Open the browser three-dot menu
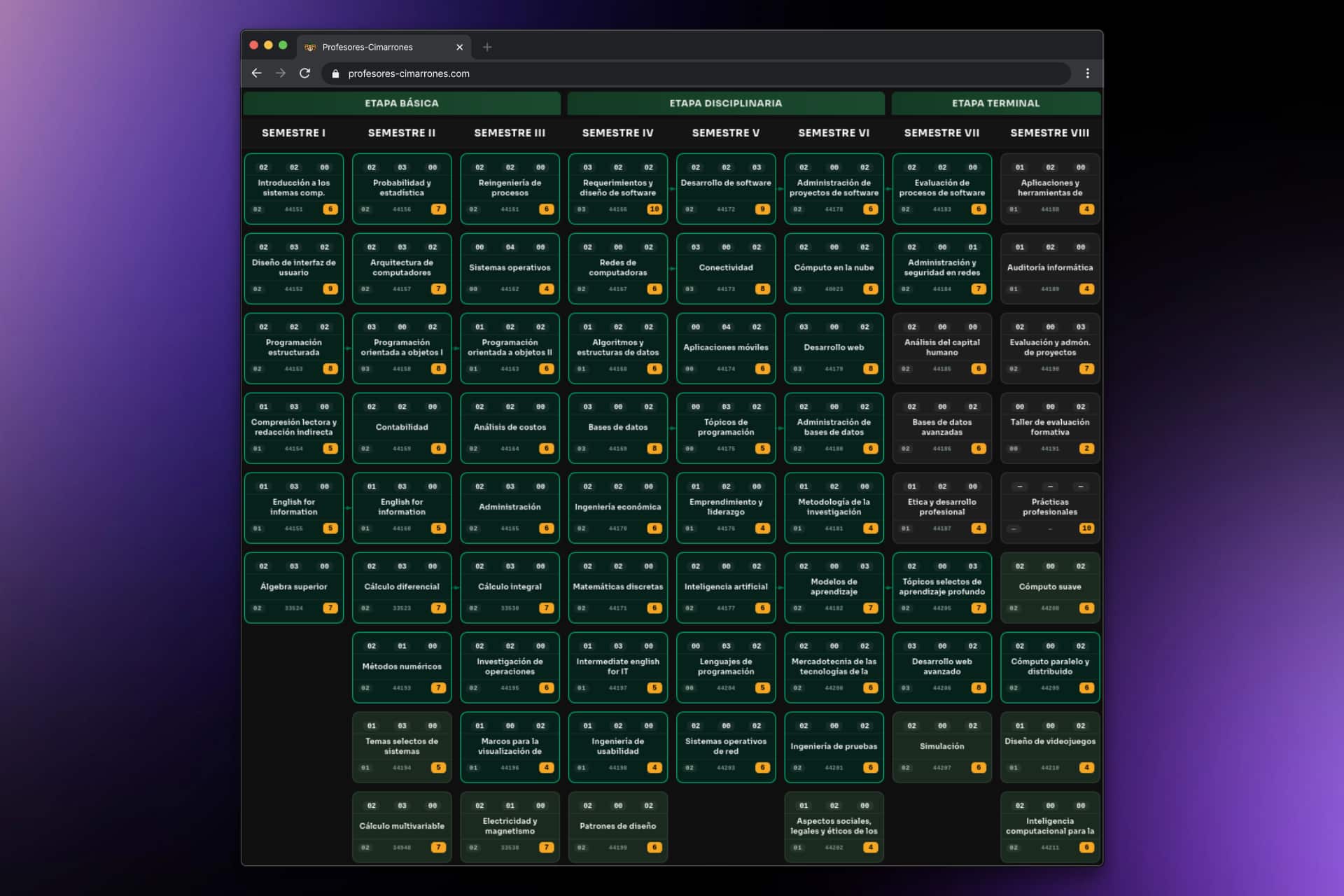 coord(1087,73)
